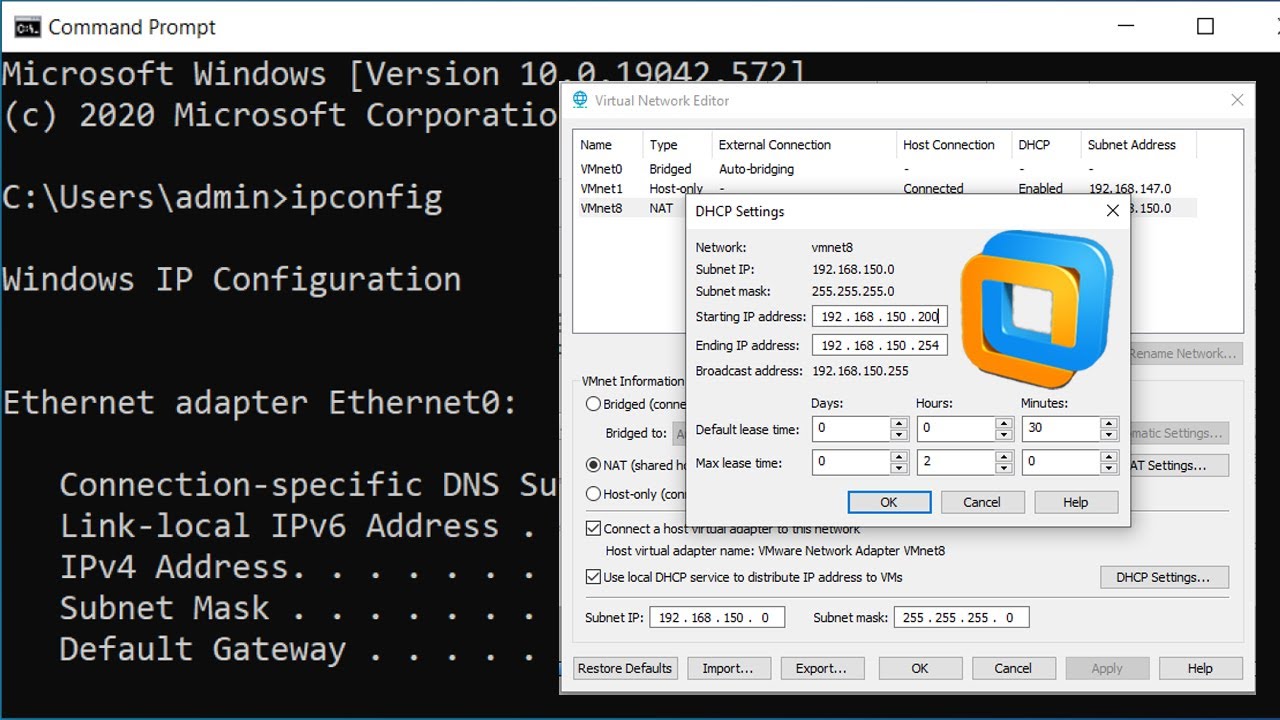
Task: Click Max lease time Days field
Action: click(851, 462)
